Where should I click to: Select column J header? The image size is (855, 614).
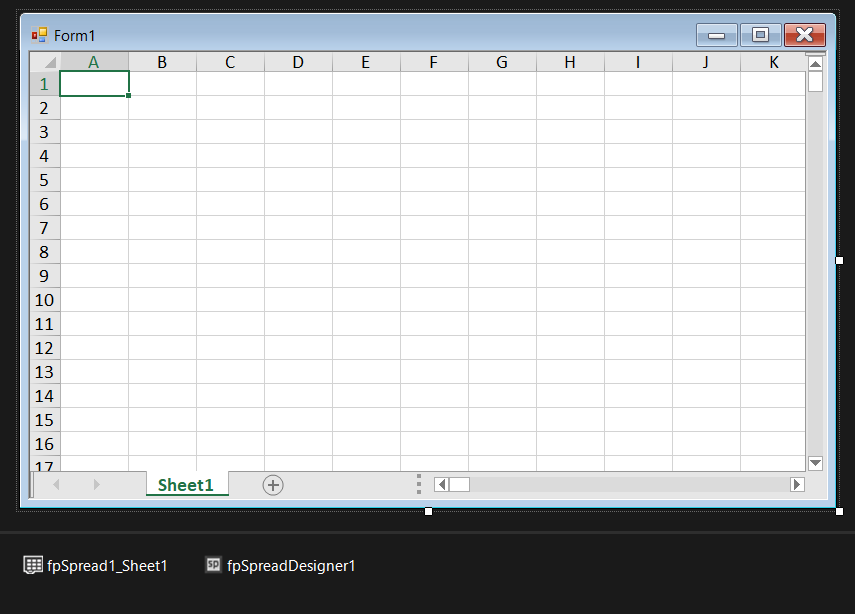706,62
